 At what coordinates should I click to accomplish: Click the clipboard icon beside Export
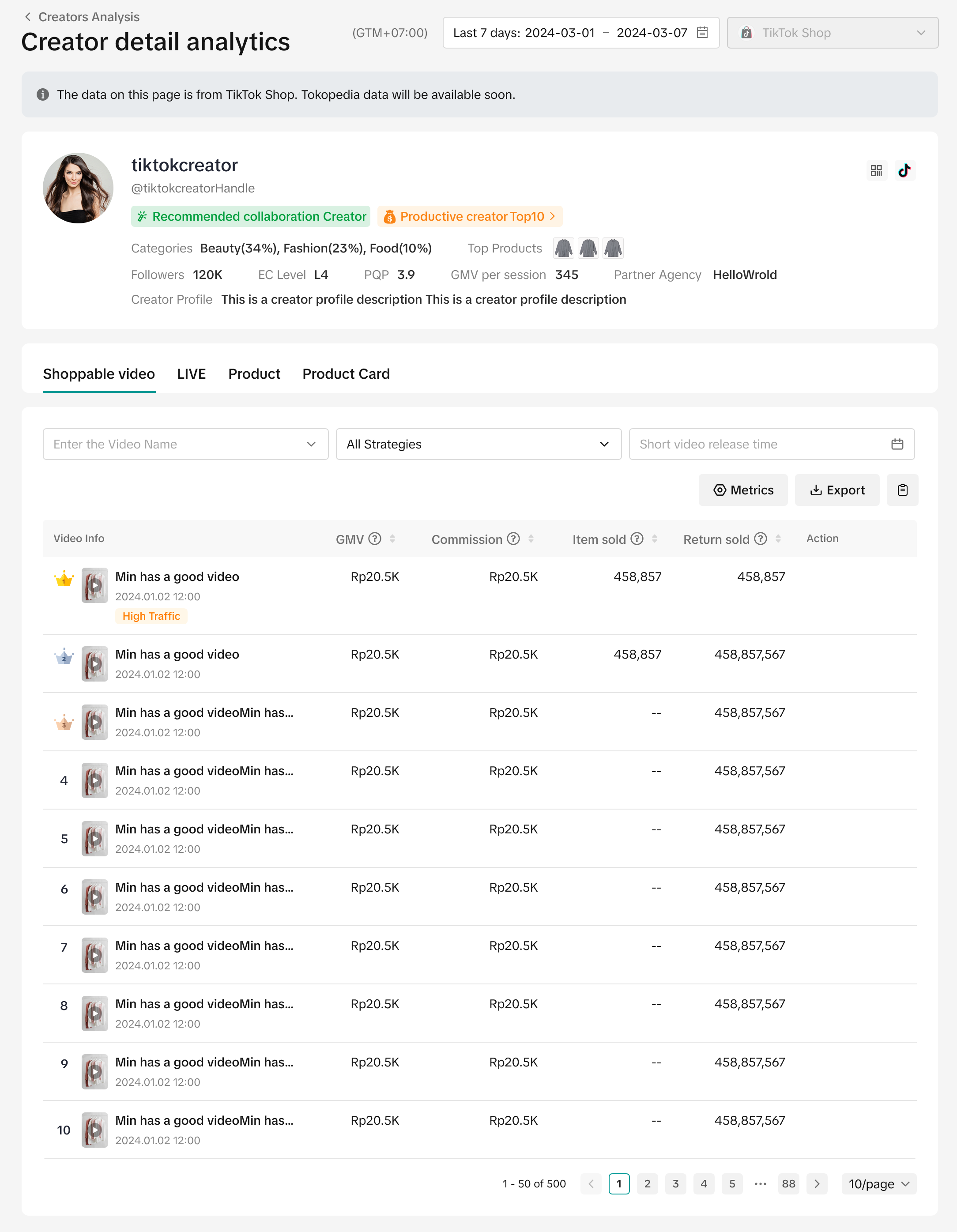click(902, 490)
